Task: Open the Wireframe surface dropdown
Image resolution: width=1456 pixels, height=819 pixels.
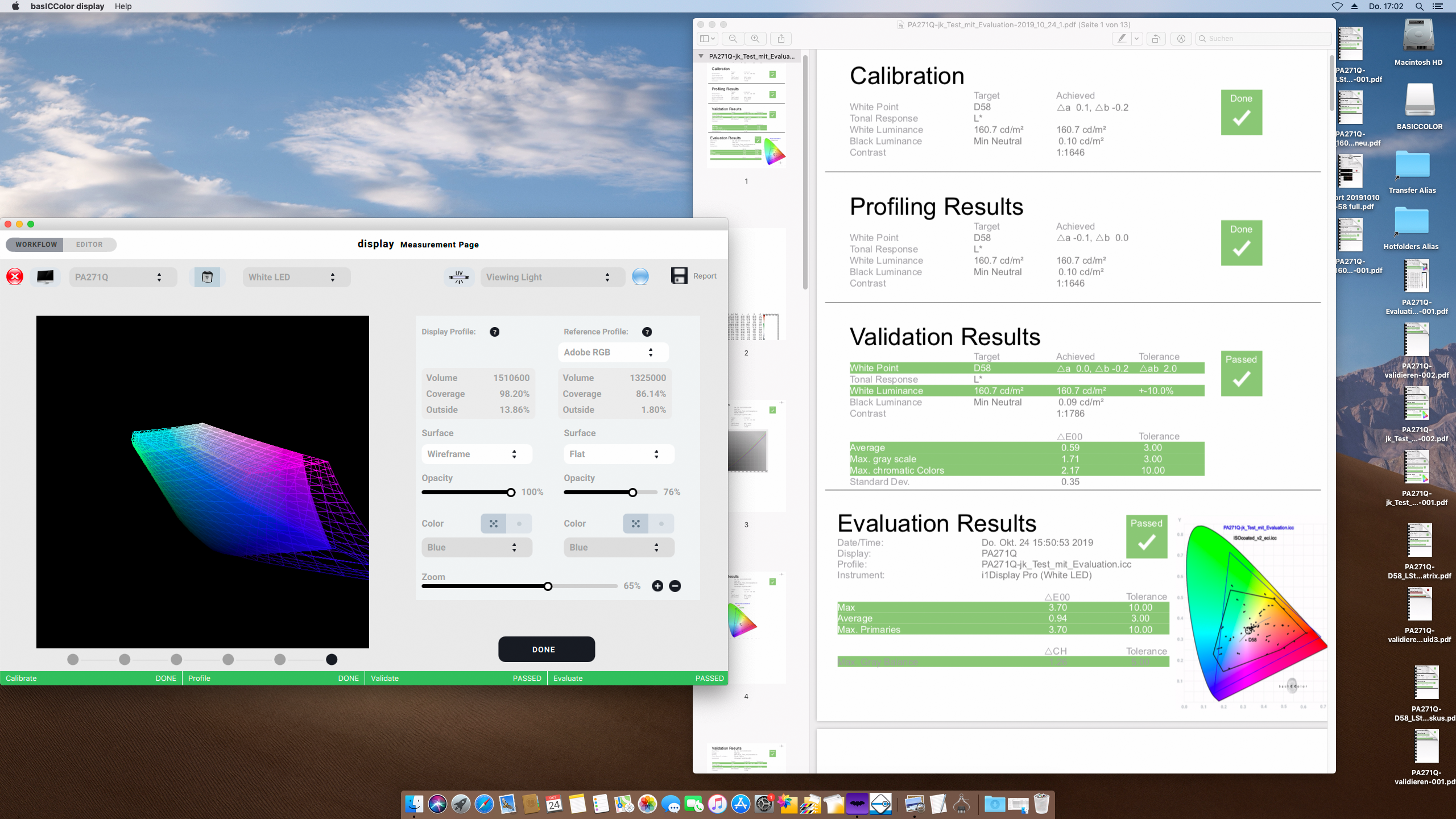Action: point(476,454)
